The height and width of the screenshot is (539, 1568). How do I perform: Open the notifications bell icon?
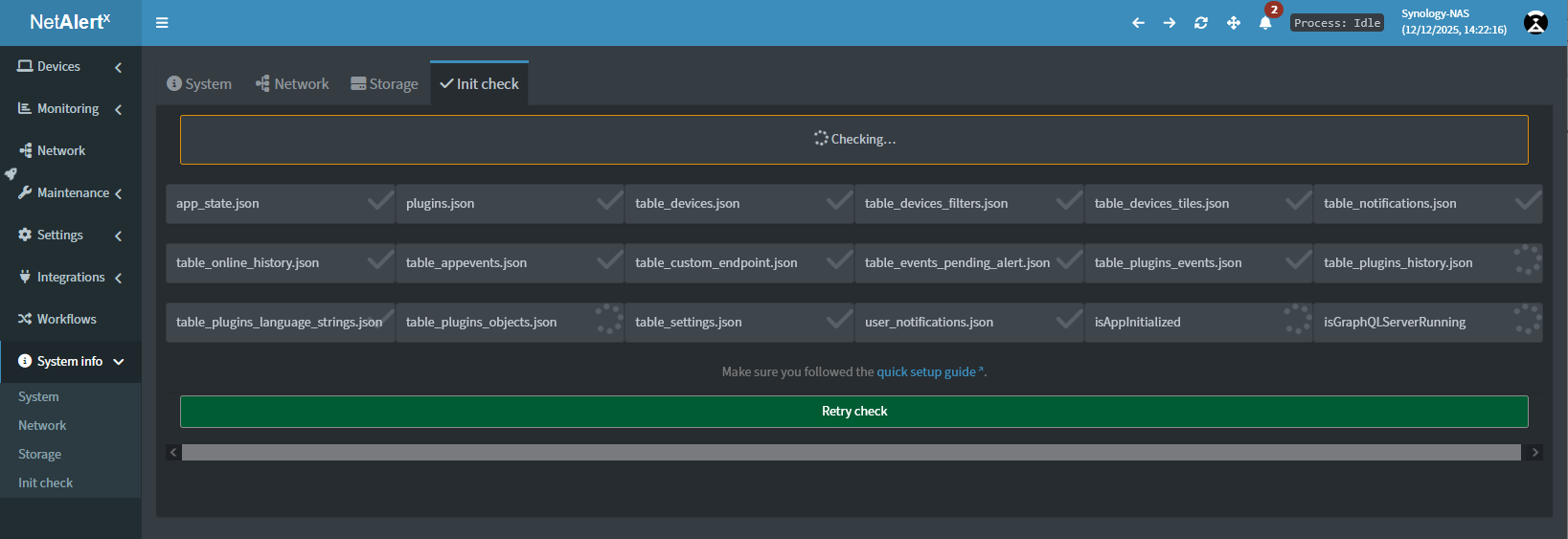click(x=1265, y=23)
